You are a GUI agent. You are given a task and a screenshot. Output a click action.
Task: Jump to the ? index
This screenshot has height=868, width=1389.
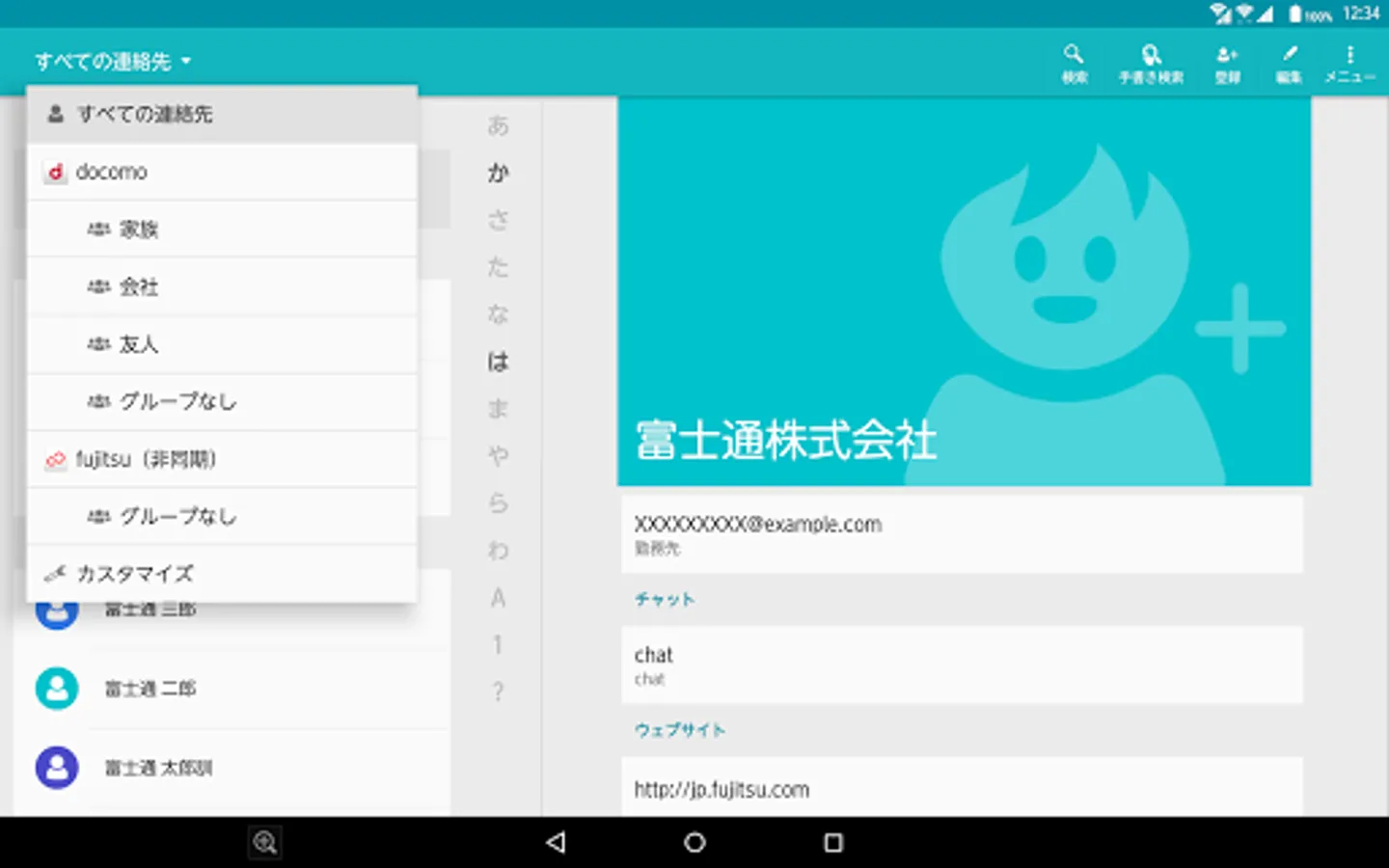click(498, 692)
